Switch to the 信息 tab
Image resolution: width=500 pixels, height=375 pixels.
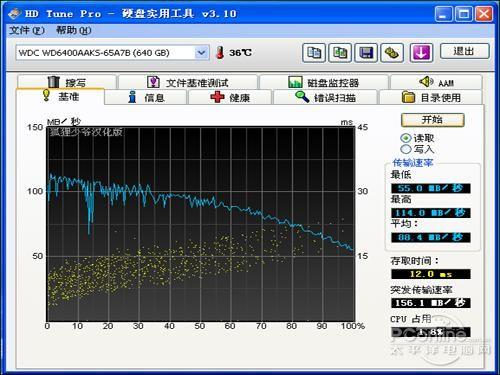pyautogui.click(x=146, y=97)
